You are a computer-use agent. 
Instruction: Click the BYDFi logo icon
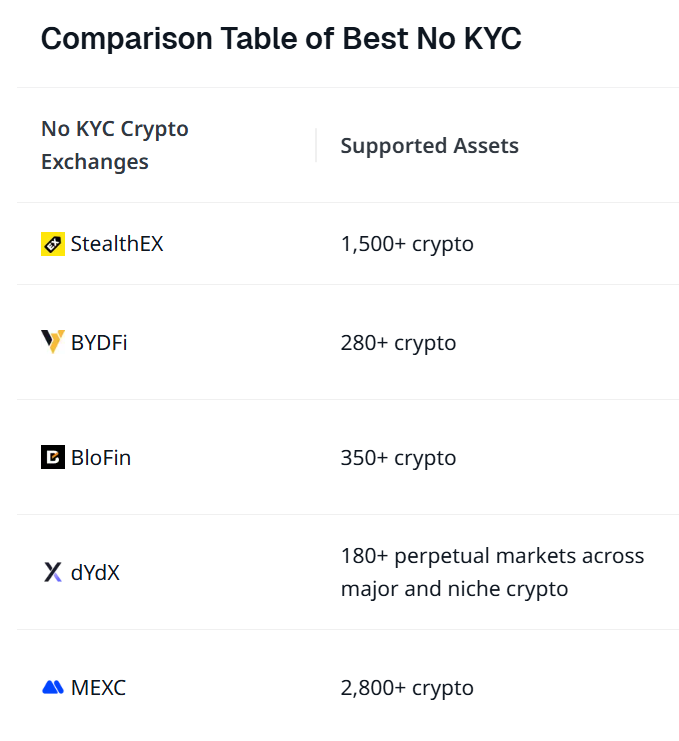(x=53, y=342)
